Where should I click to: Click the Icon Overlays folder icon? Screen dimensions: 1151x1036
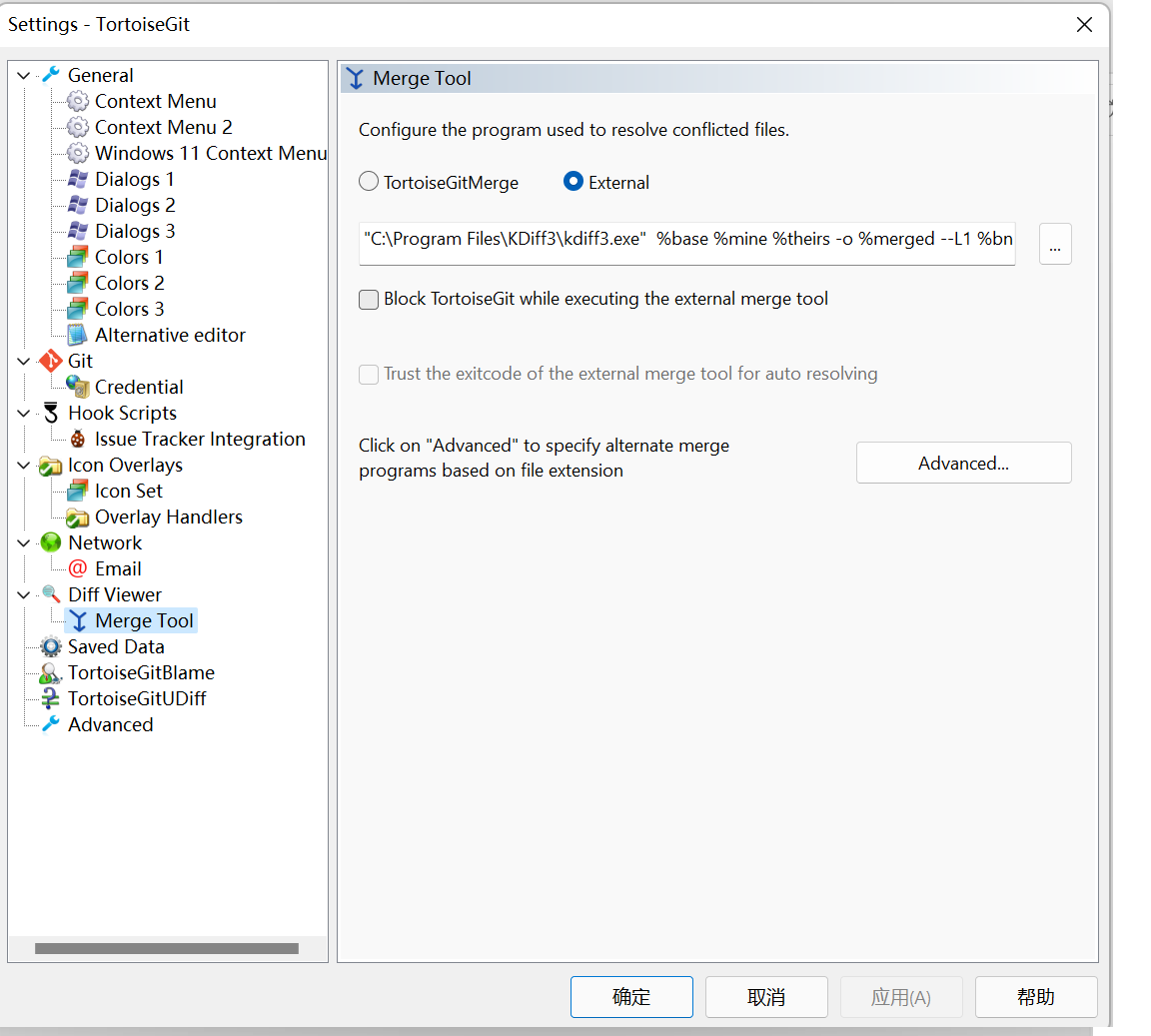51,465
